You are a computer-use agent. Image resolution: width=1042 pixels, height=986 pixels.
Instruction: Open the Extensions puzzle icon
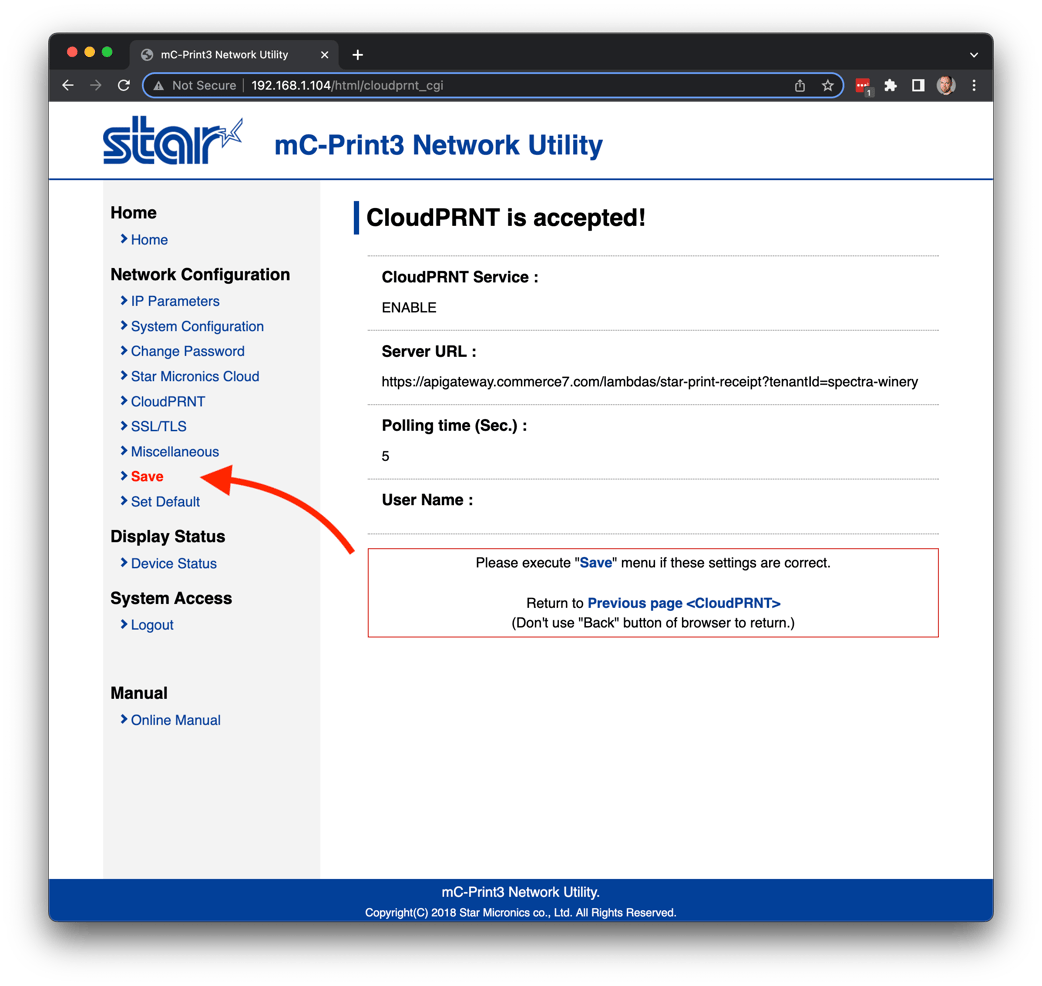pyautogui.click(x=891, y=86)
